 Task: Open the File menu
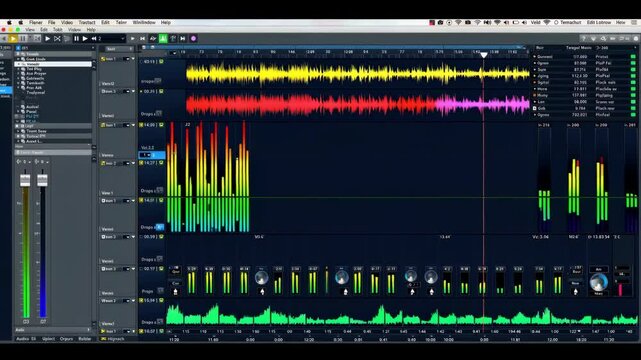(52, 22)
